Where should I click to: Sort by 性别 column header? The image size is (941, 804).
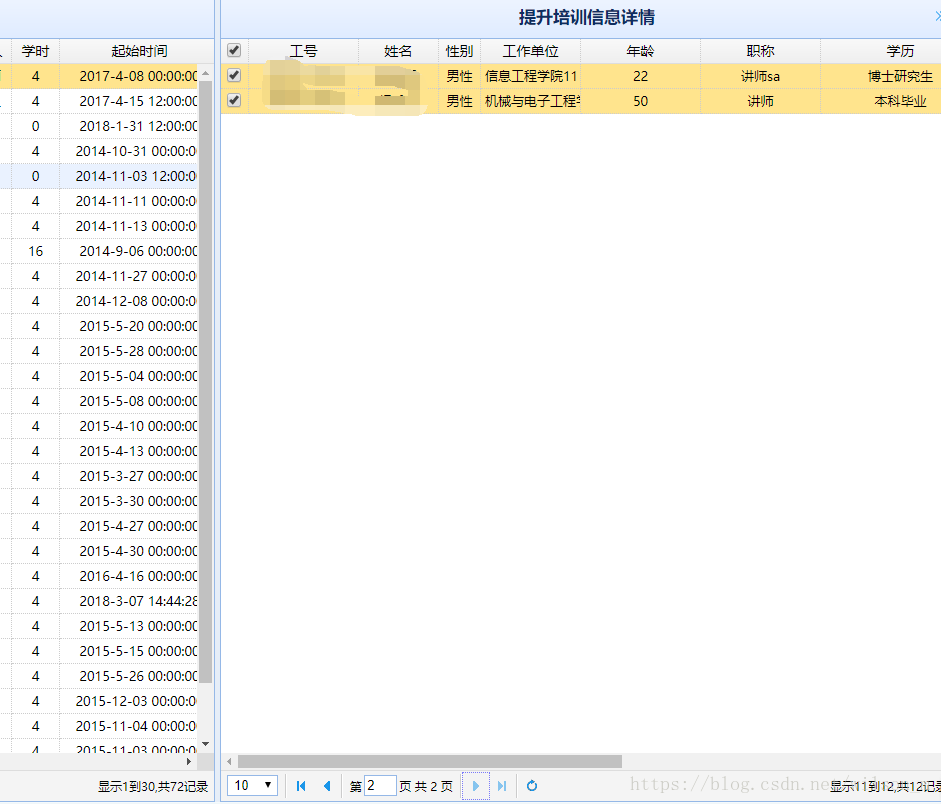click(x=460, y=51)
